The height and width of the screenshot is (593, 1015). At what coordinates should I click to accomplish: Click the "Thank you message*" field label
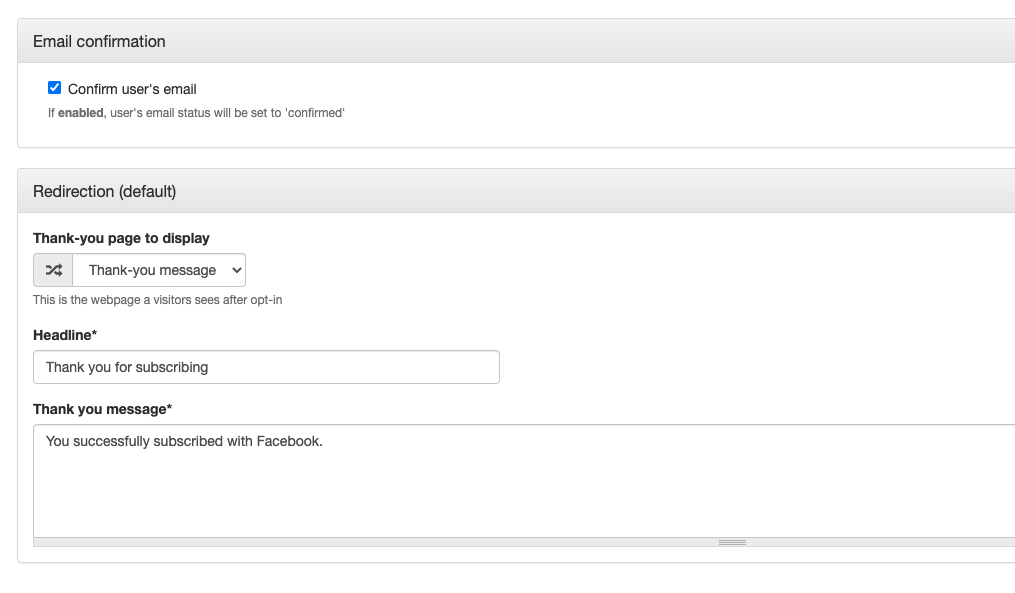click(102, 409)
